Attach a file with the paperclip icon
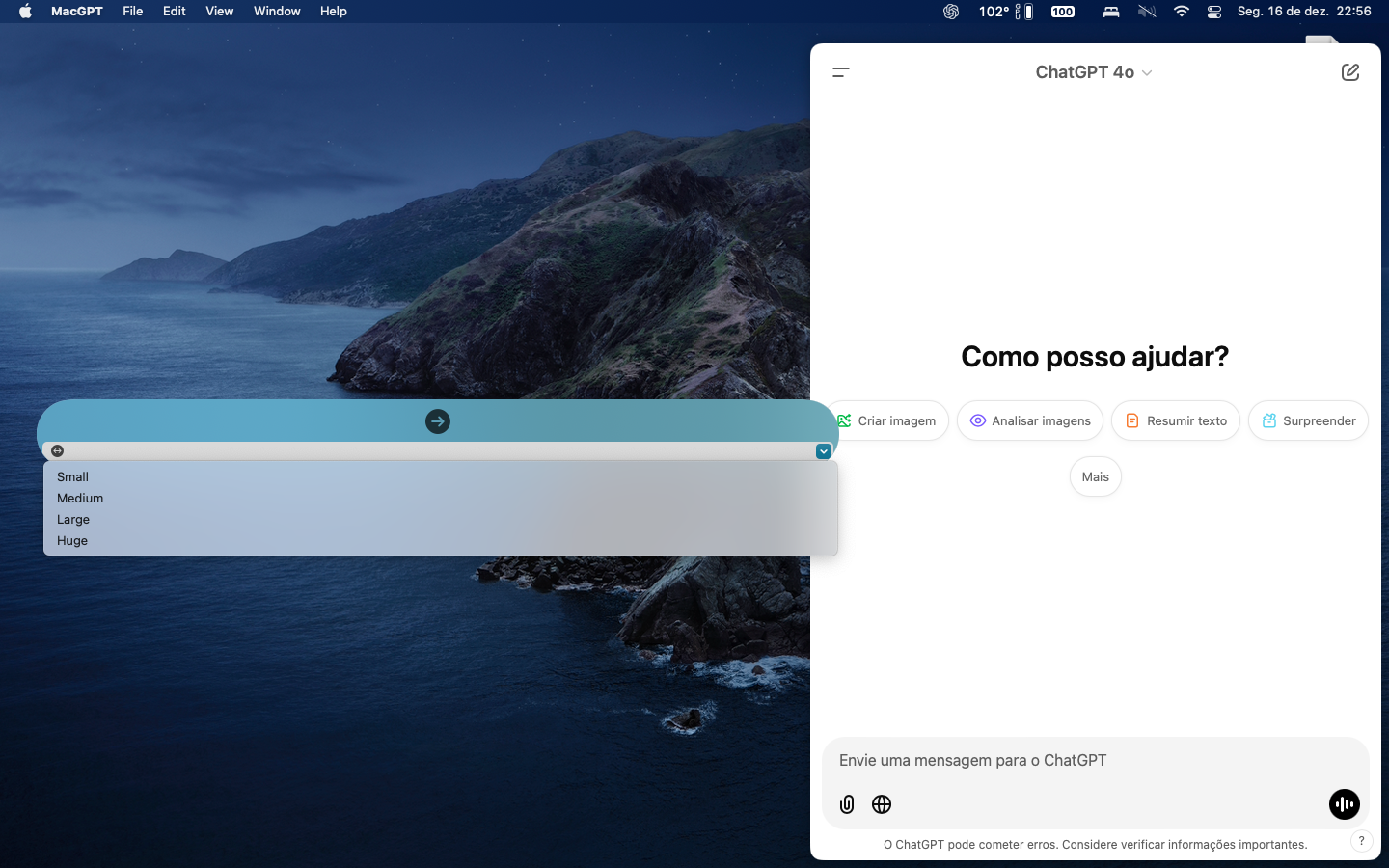 (847, 804)
